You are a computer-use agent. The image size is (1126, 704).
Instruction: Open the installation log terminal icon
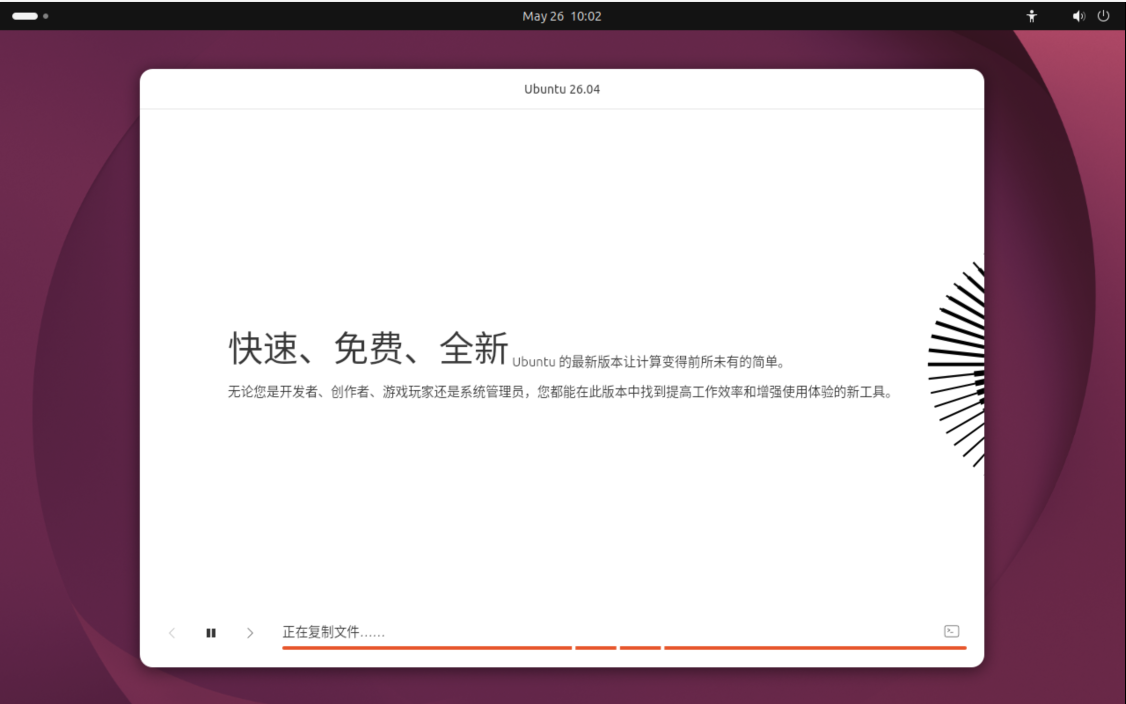tap(951, 631)
